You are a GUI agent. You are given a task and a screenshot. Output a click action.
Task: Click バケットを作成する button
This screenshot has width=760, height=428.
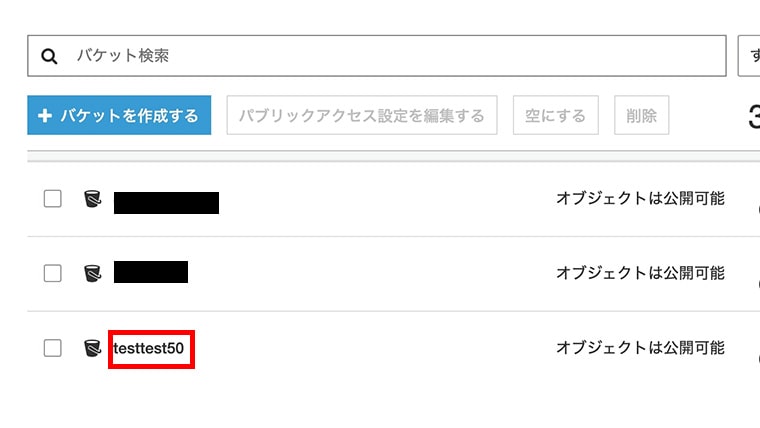pos(119,115)
